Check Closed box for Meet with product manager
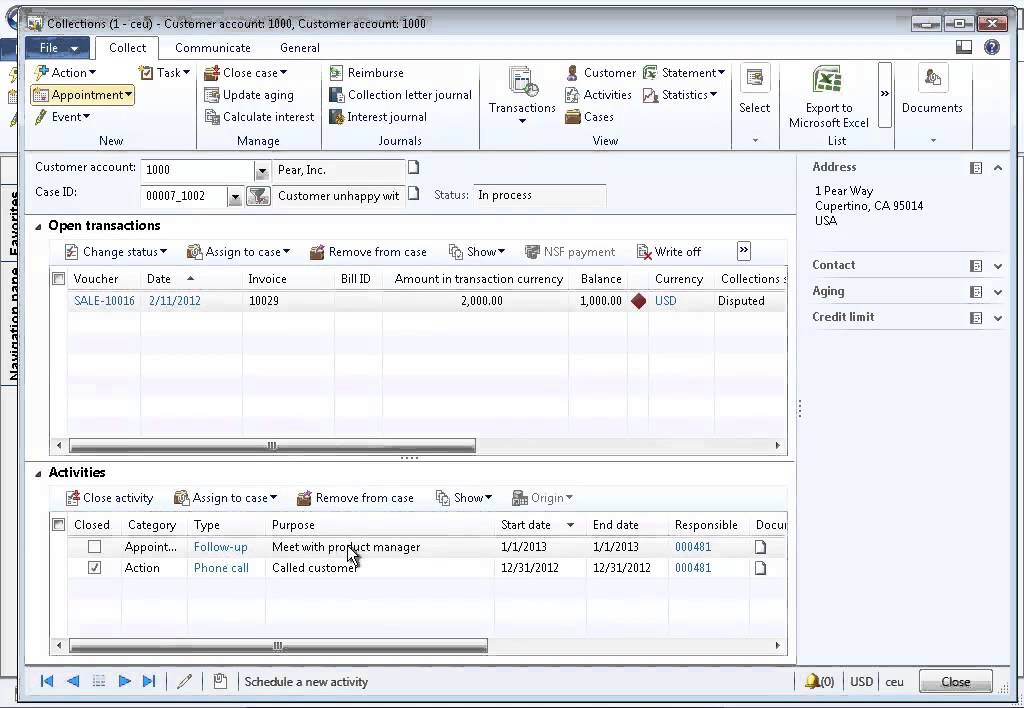The height and width of the screenshot is (708, 1024). pyautogui.click(x=95, y=547)
